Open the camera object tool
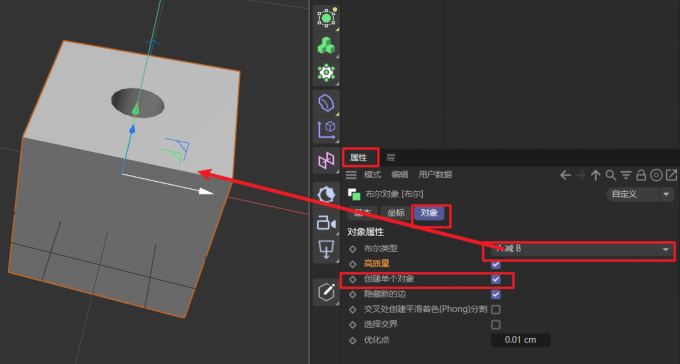 326,223
